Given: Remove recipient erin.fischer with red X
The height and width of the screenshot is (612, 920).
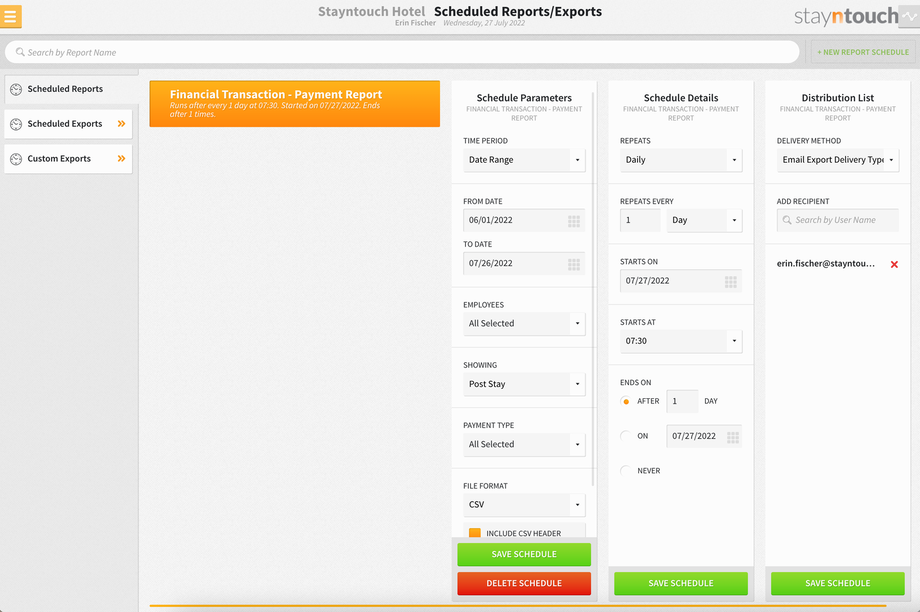Looking at the screenshot, I should pyautogui.click(x=894, y=265).
